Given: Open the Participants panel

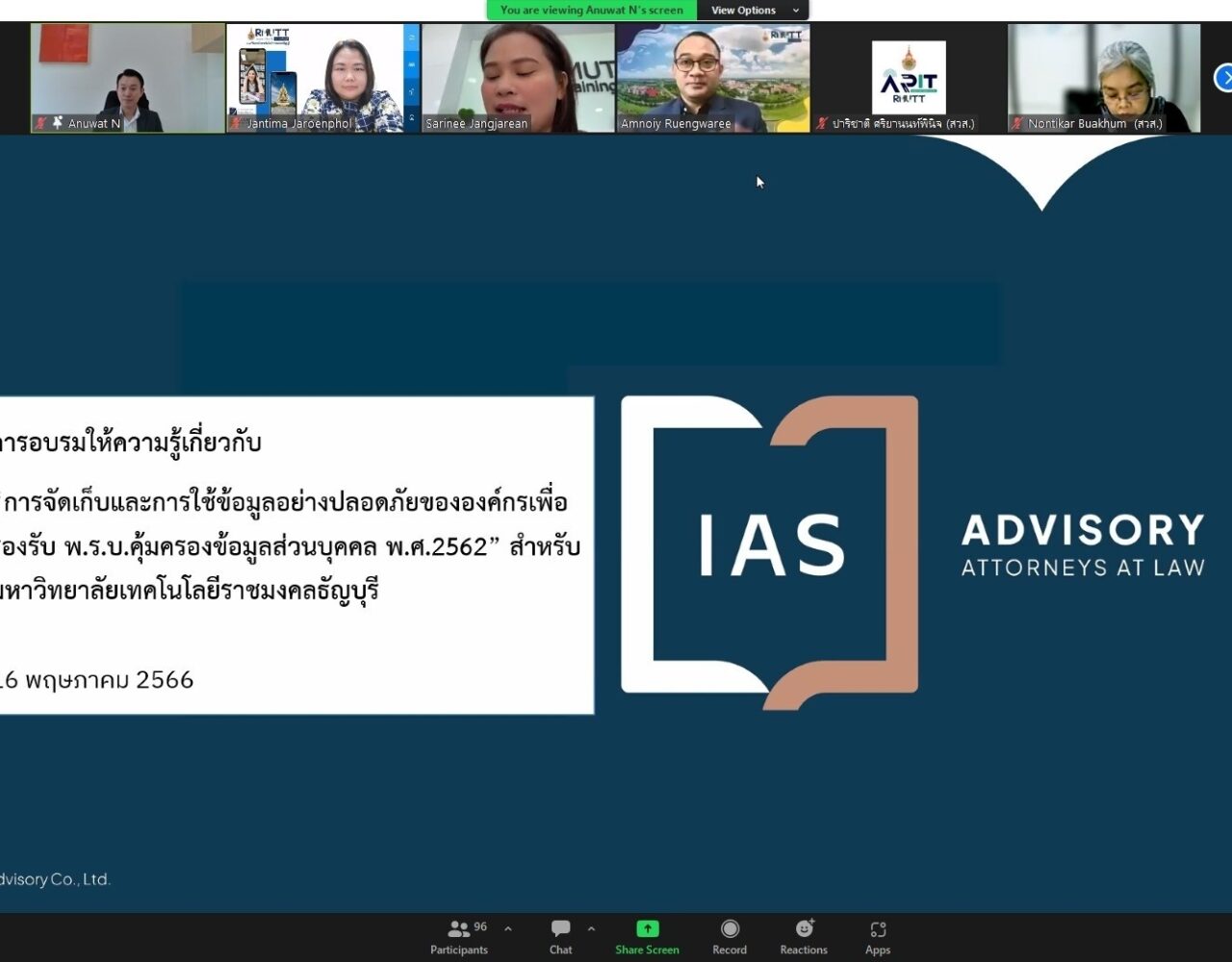Looking at the screenshot, I should (459, 938).
